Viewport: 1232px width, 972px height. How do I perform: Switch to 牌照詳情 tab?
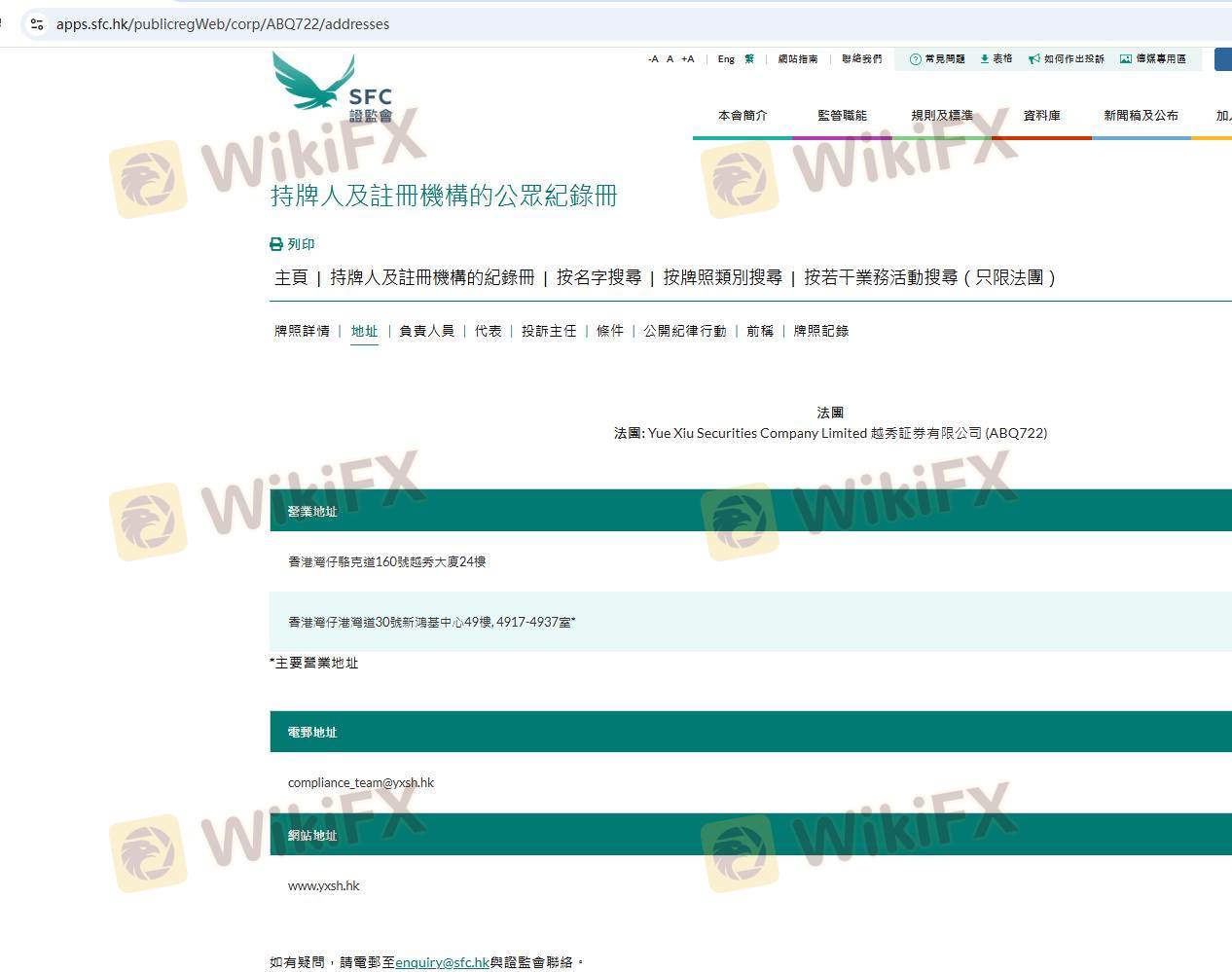[302, 331]
